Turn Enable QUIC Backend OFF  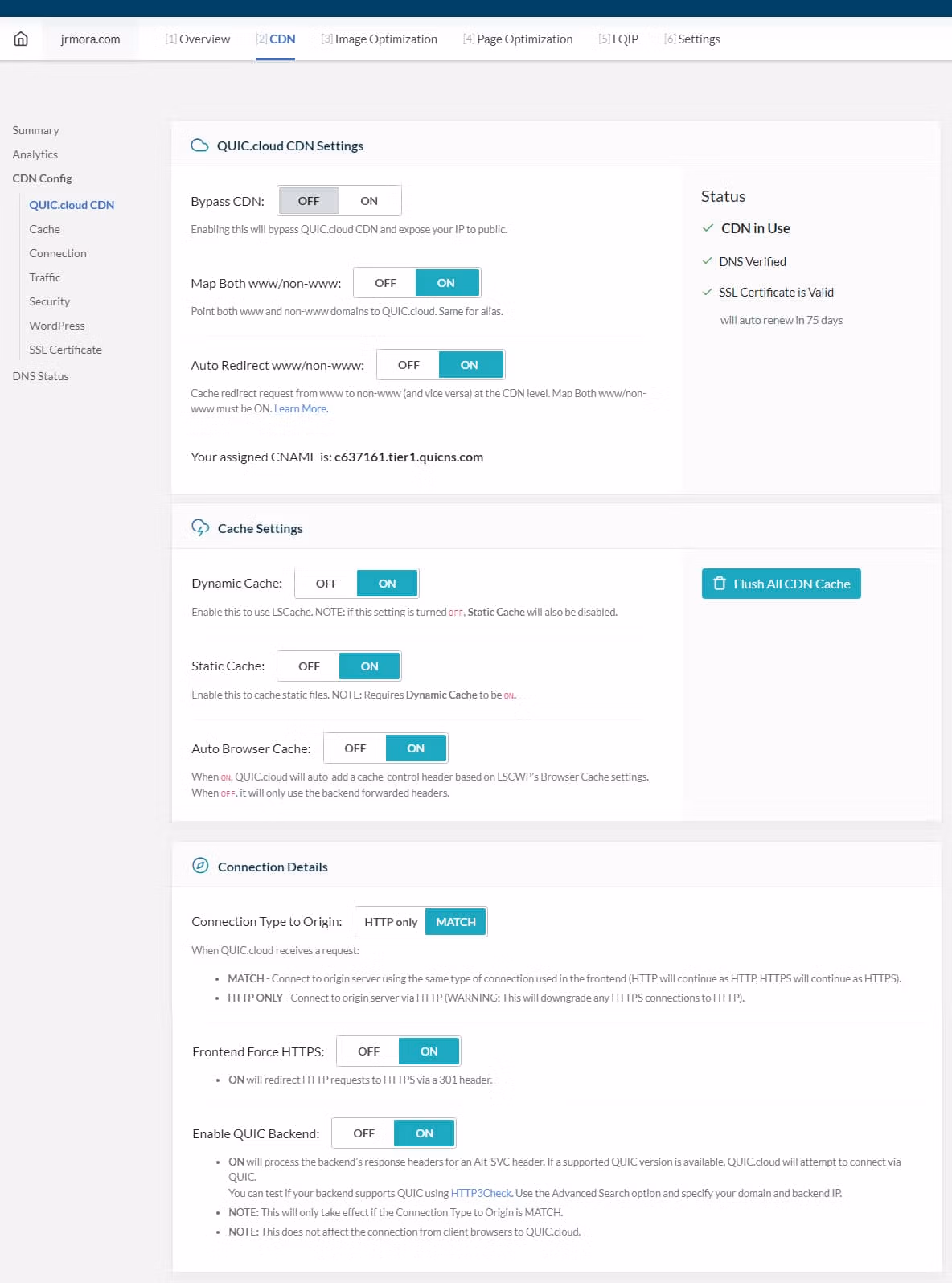click(x=363, y=1133)
